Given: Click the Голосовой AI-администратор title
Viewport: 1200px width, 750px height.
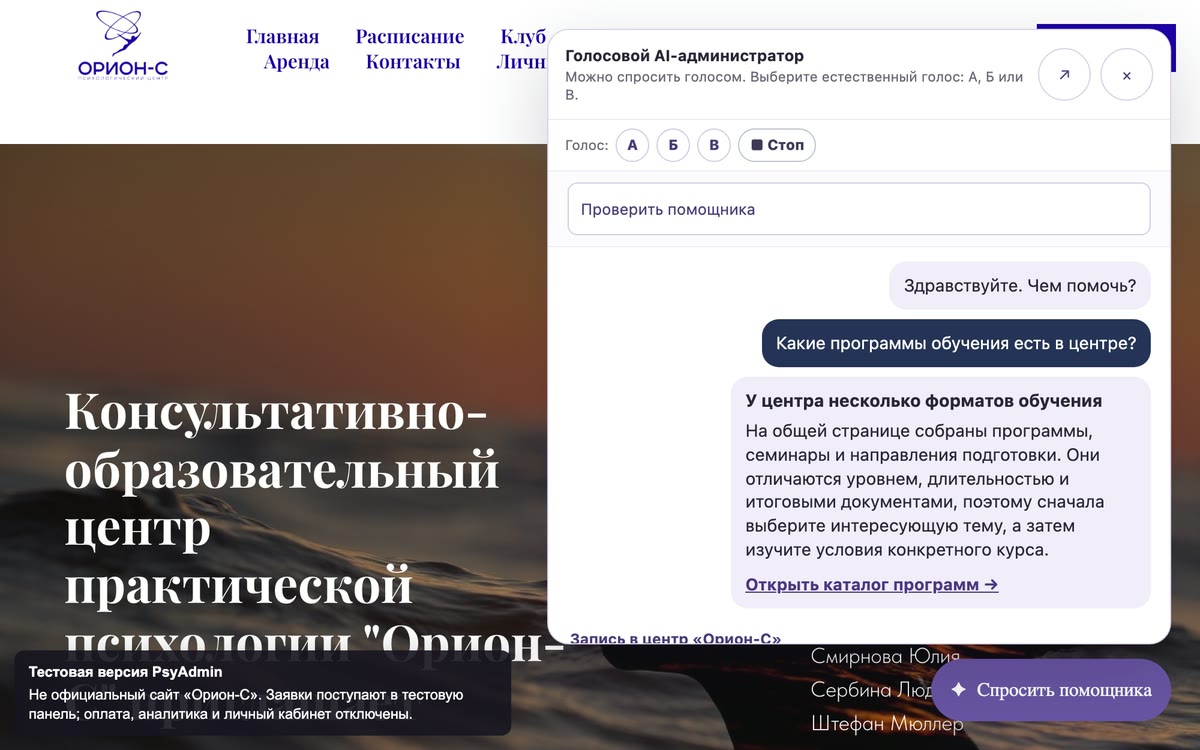Looking at the screenshot, I should [684, 56].
